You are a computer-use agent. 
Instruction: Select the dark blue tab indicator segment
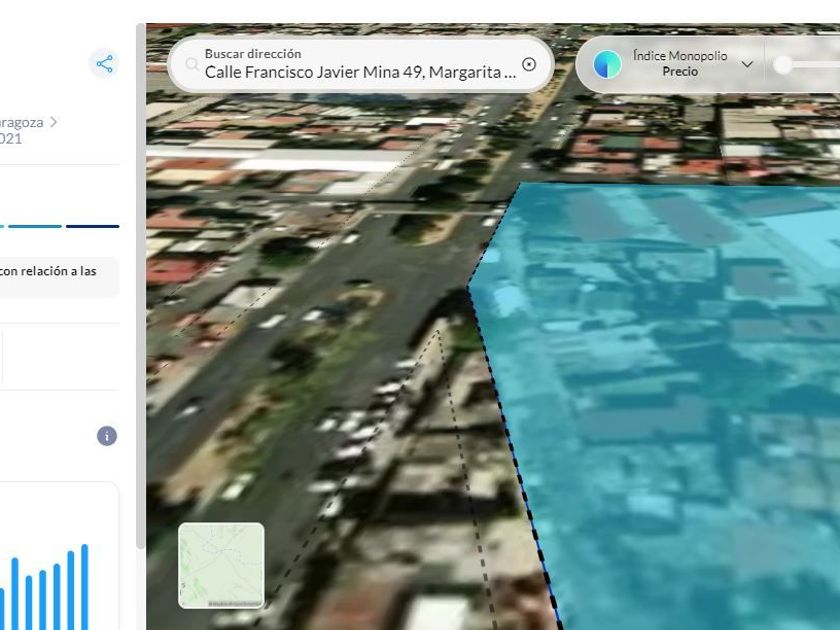[92, 226]
